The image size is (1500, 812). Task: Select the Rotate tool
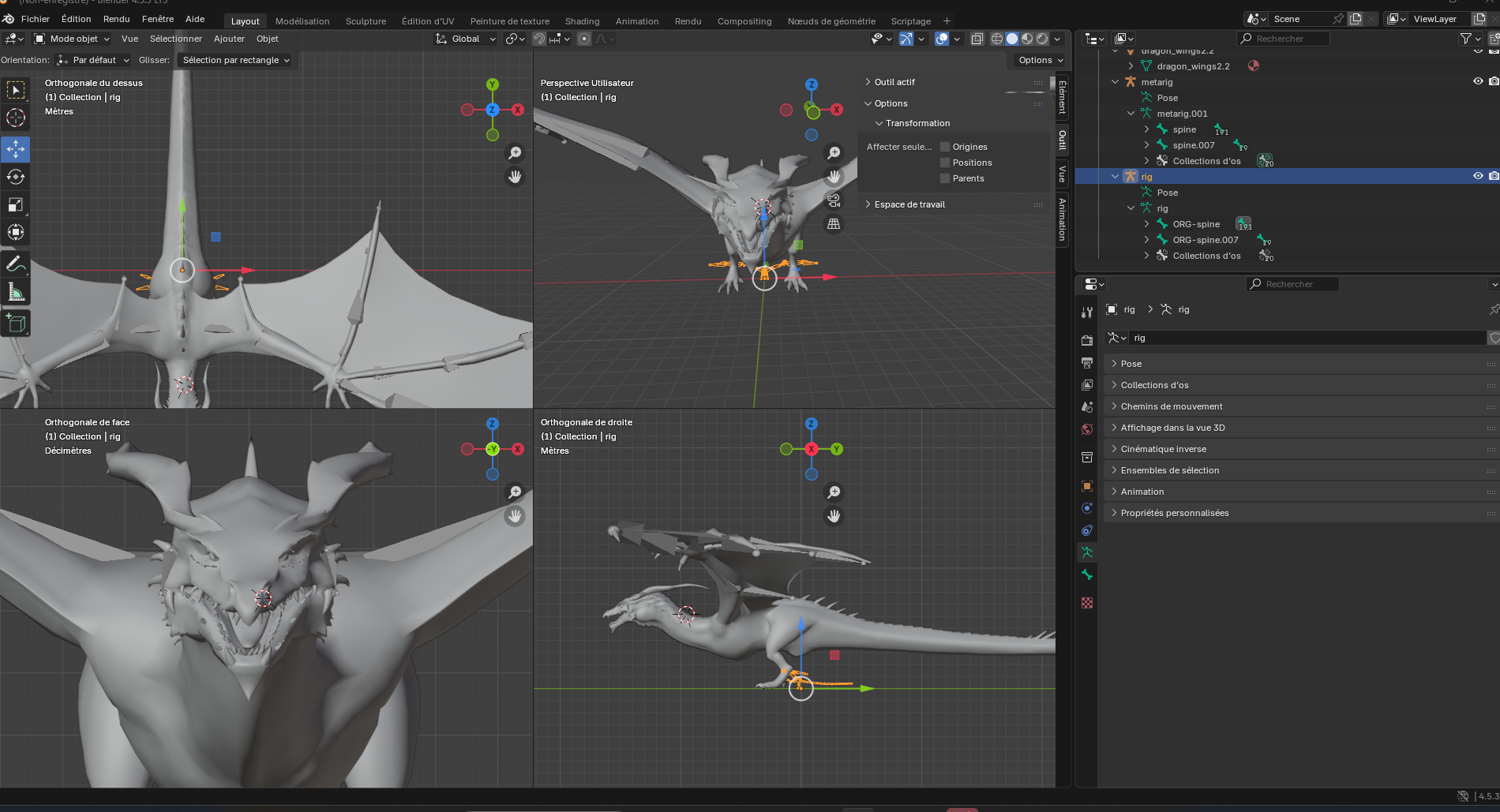pyautogui.click(x=16, y=177)
